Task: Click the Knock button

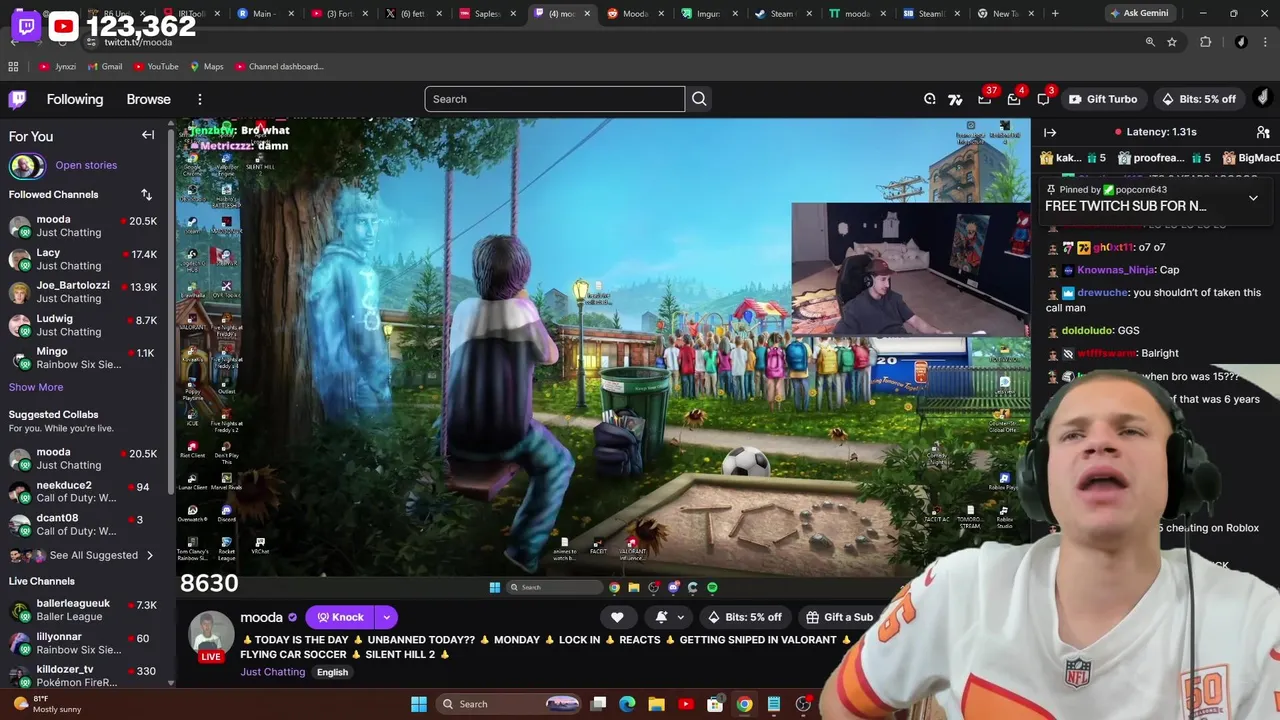Action: (x=340, y=617)
